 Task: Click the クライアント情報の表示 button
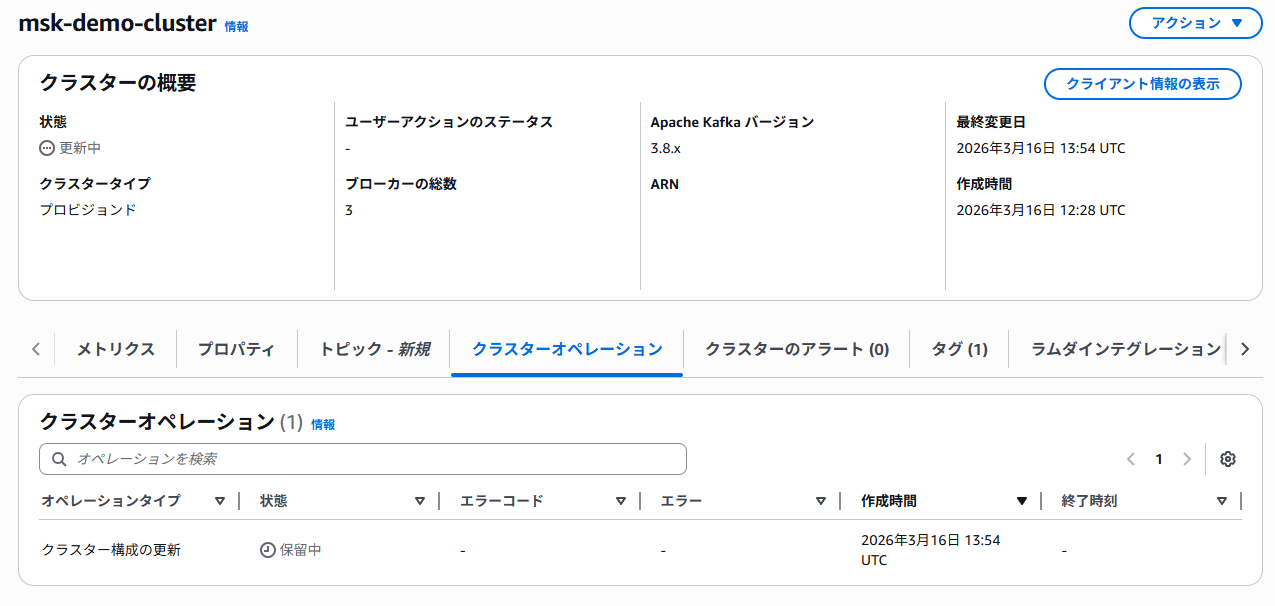pyautogui.click(x=1142, y=84)
